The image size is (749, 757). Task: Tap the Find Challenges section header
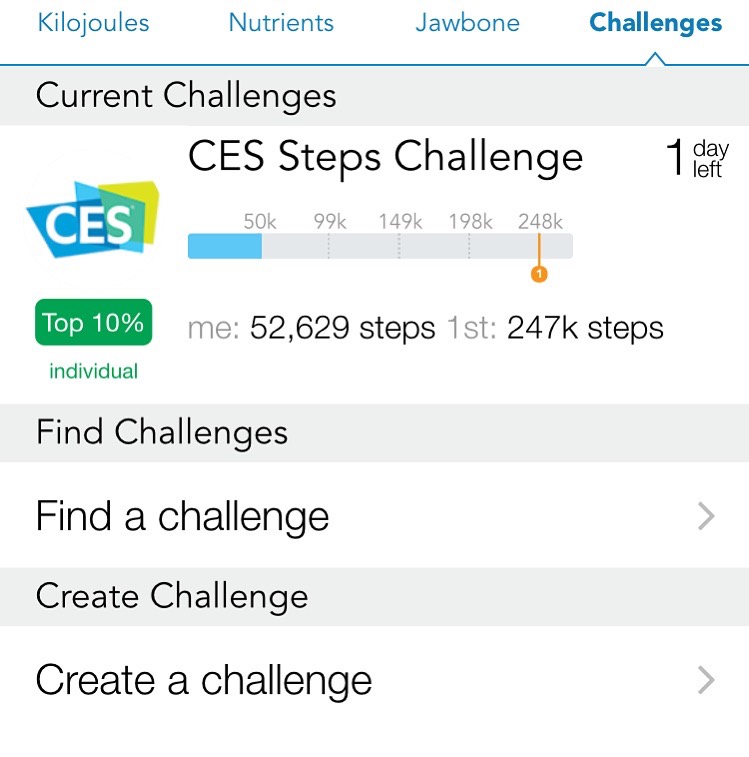(374, 433)
